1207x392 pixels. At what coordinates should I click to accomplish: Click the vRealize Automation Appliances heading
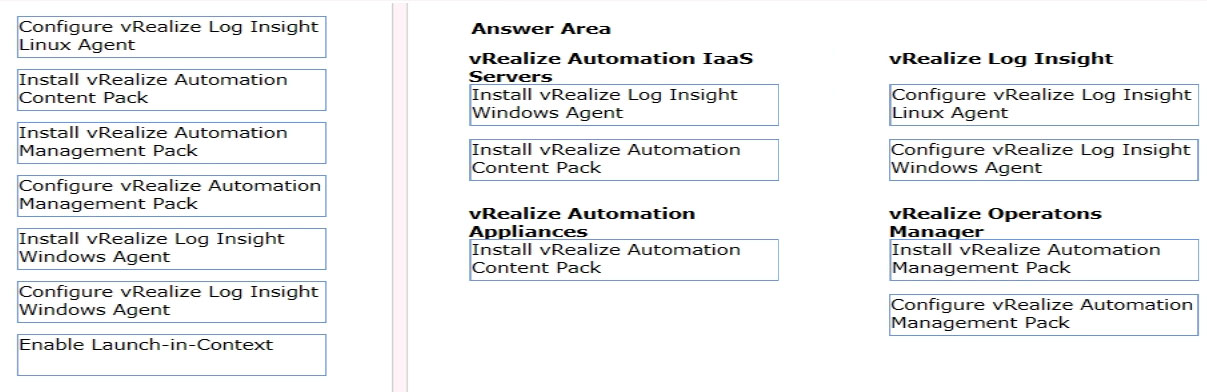(582, 222)
